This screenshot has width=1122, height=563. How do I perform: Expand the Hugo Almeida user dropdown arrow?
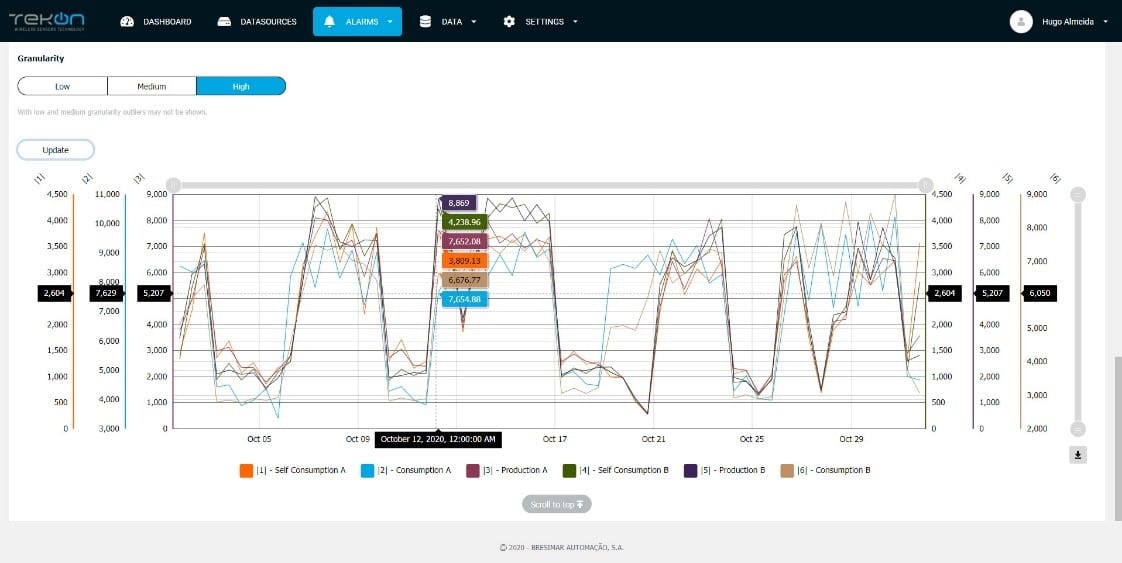pos(1105,22)
